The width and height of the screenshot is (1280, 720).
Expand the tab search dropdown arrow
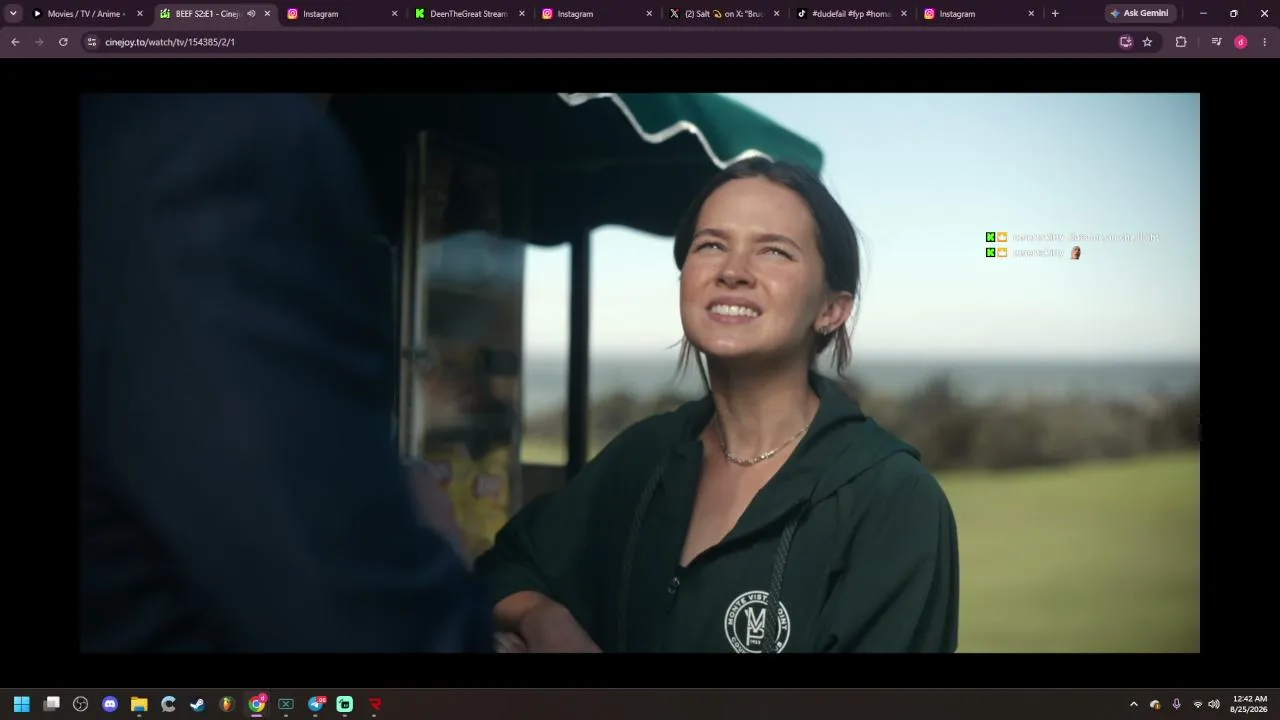tap(13, 14)
